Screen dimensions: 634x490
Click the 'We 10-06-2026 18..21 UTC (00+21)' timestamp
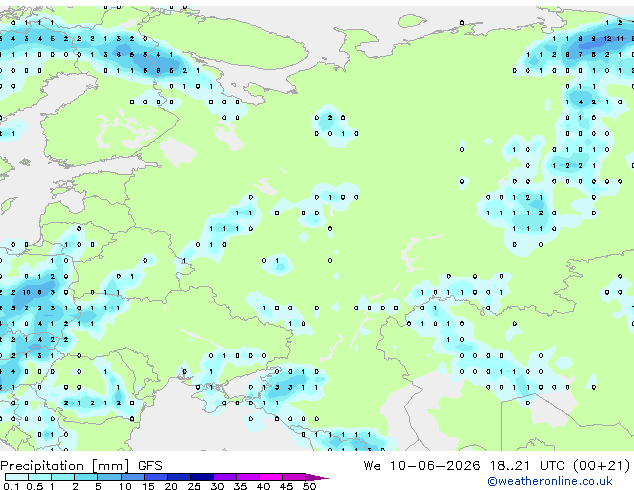point(497,466)
